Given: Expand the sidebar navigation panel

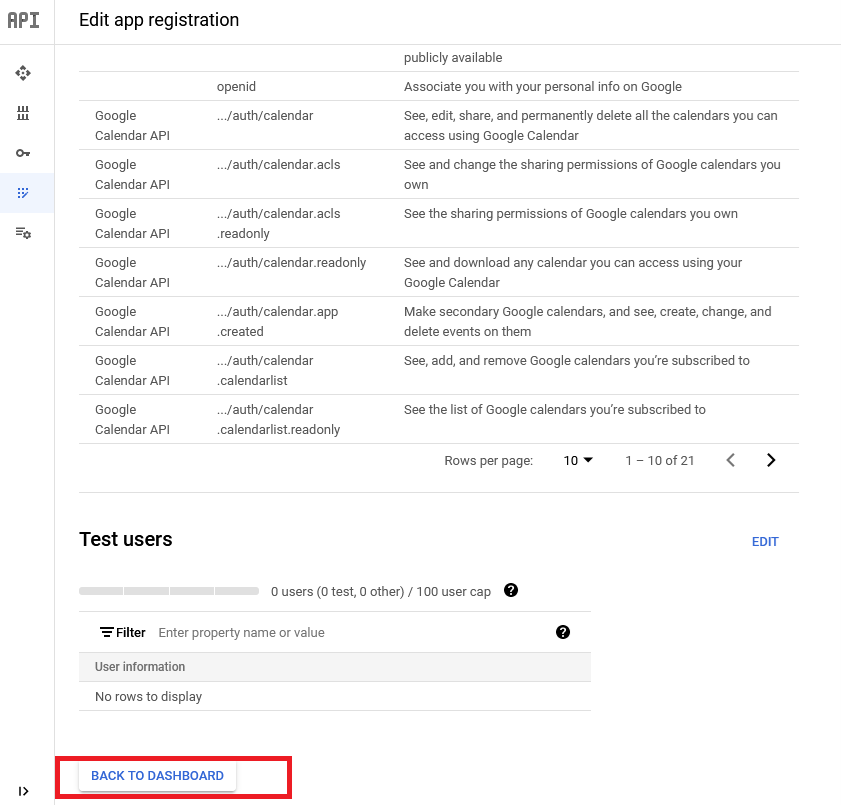Looking at the screenshot, I should (x=23, y=791).
